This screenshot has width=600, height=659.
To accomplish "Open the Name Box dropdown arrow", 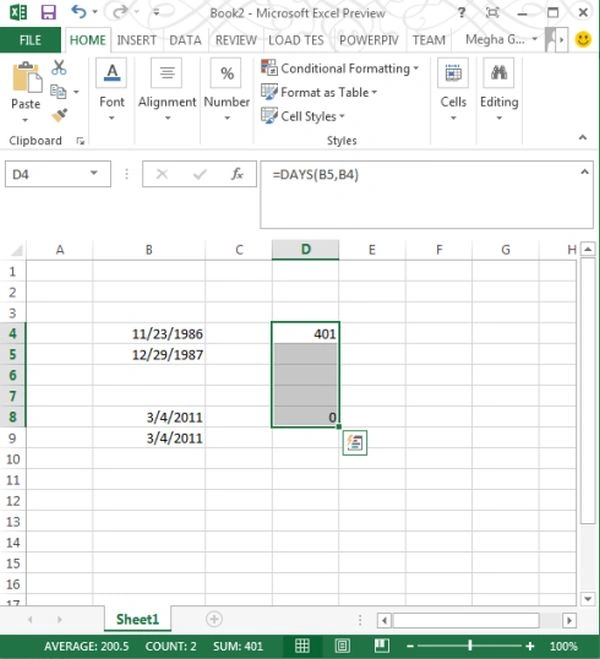I will pyautogui.click(x=94, y=173).
